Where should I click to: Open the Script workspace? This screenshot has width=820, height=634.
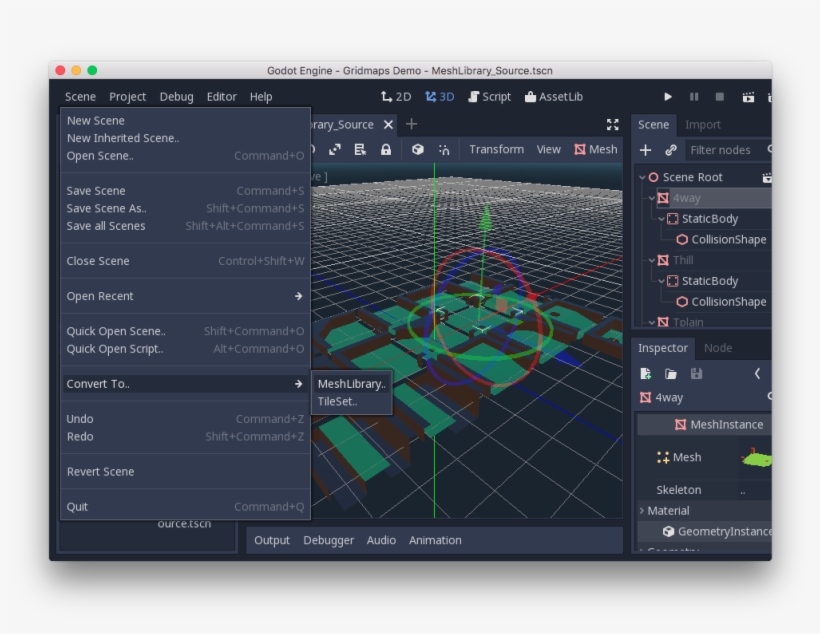coord(489,97)
